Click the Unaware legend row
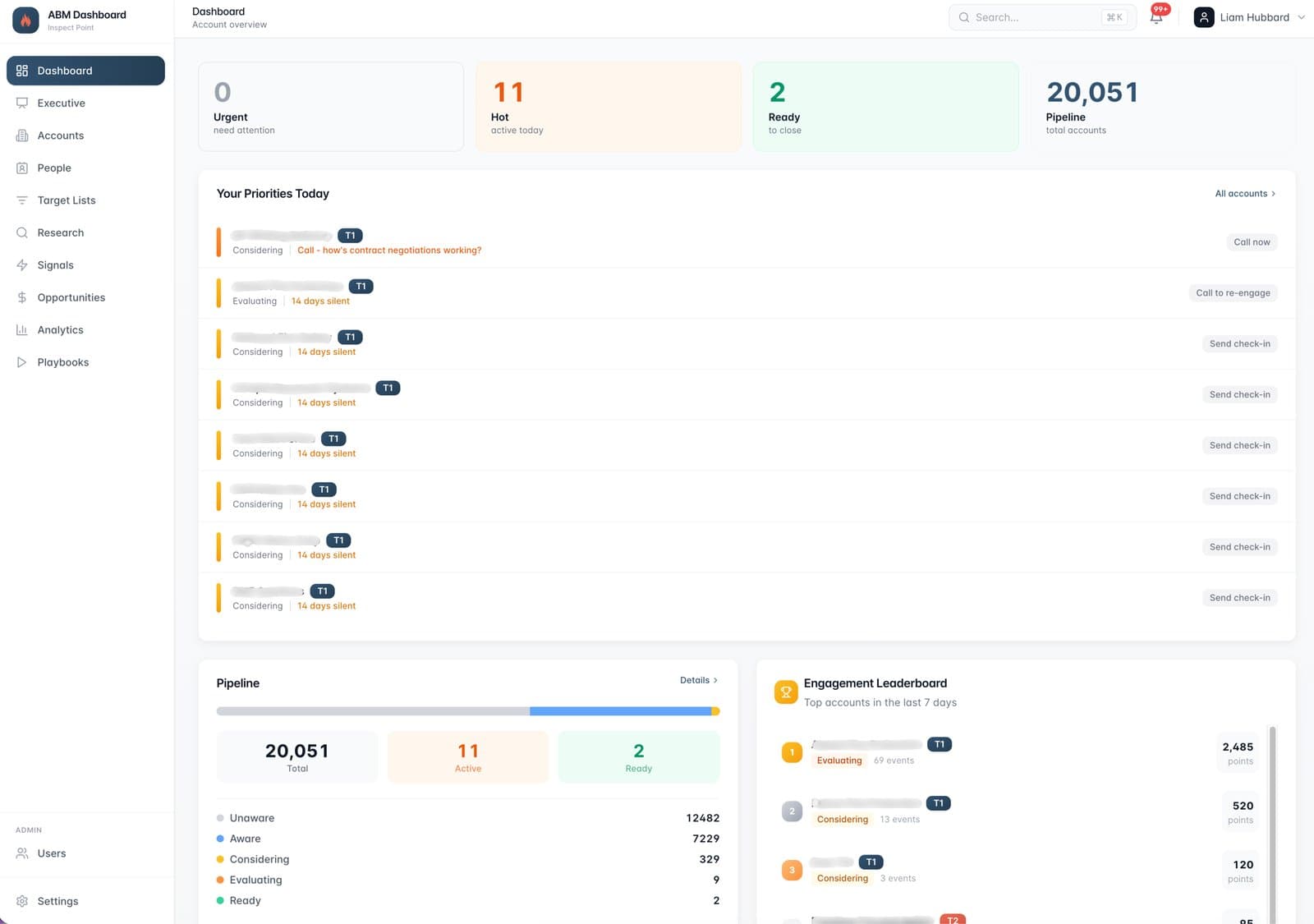 click(x=468, y=818)
